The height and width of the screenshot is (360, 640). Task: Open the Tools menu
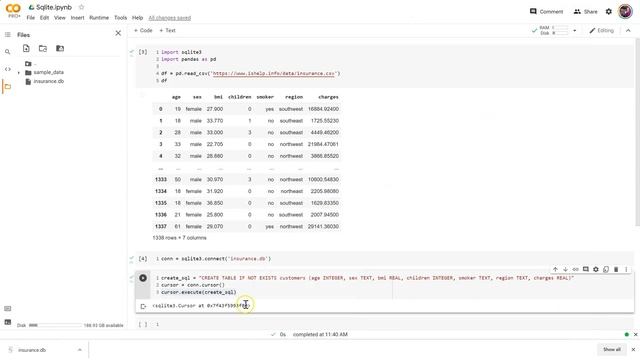pyautogui.click(x=120, y=18)
